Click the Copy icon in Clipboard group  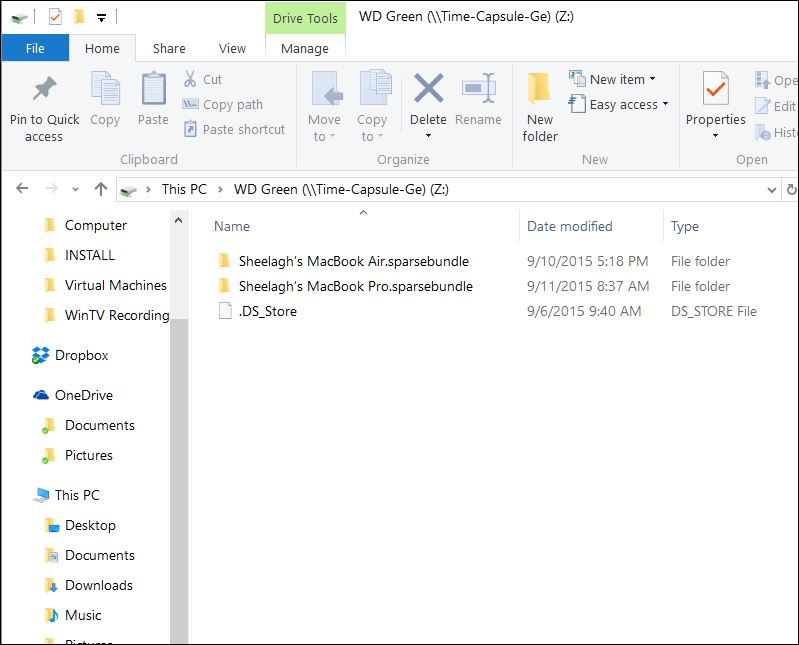105,88
